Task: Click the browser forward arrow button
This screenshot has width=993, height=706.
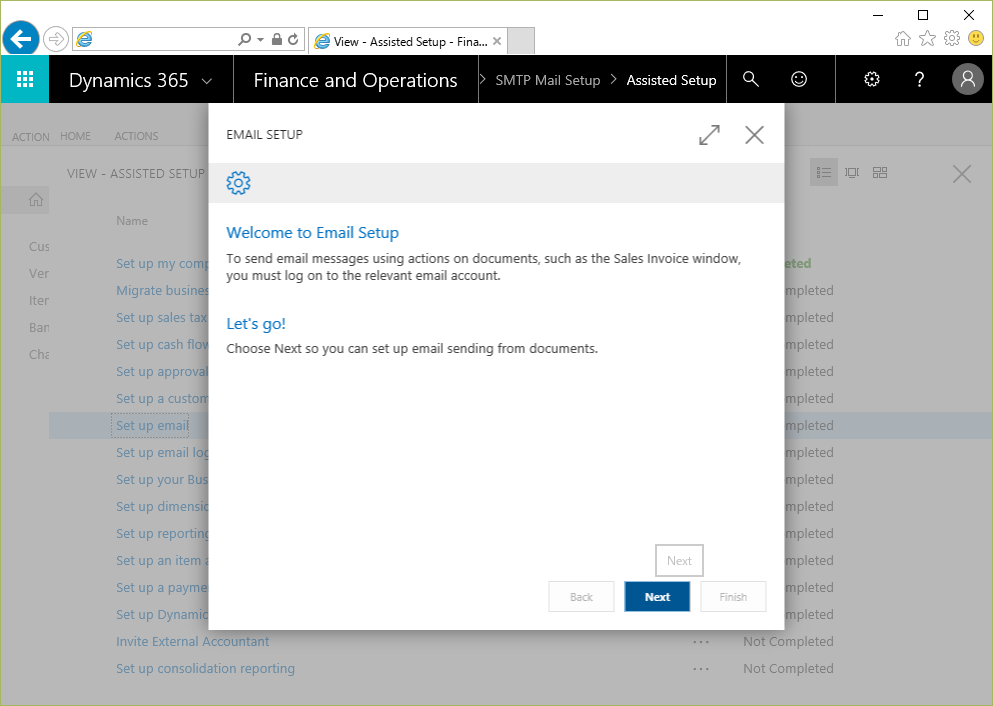Action: click(56, 39)
